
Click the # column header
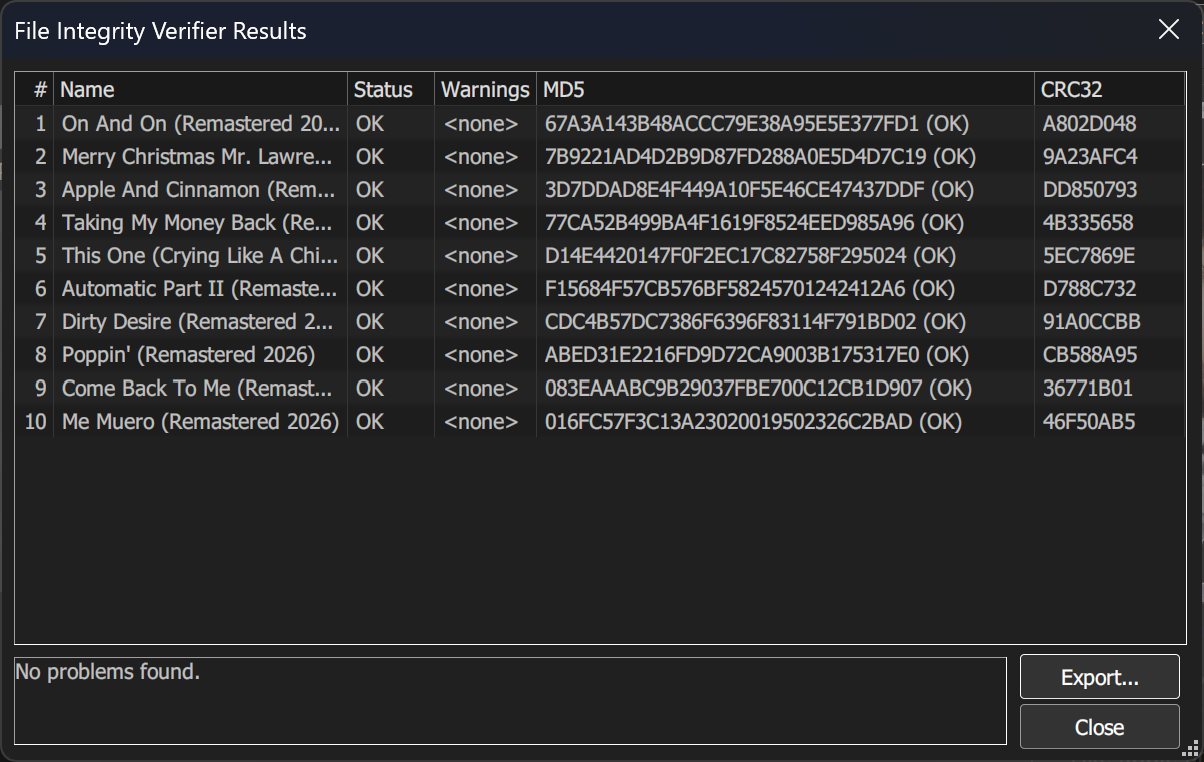click(x=34, y=89)
